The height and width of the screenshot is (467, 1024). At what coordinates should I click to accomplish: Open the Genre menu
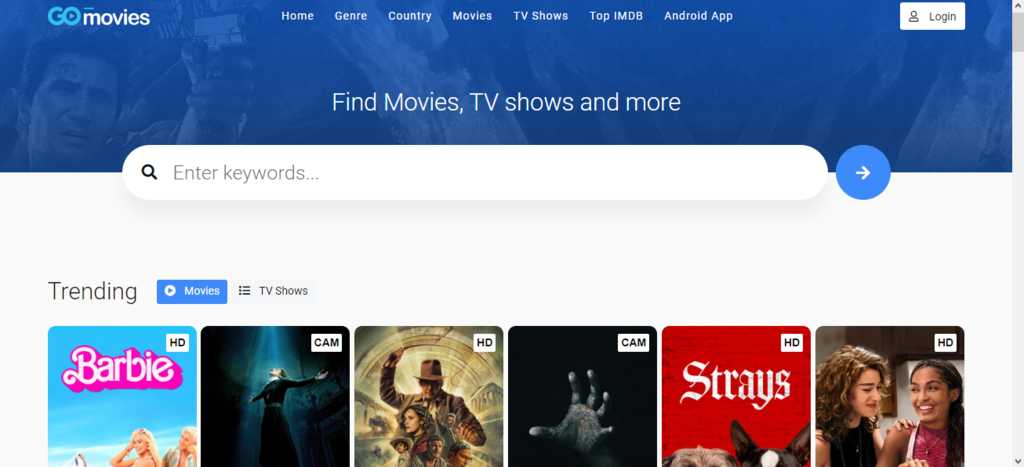click(x=351, y=16)
